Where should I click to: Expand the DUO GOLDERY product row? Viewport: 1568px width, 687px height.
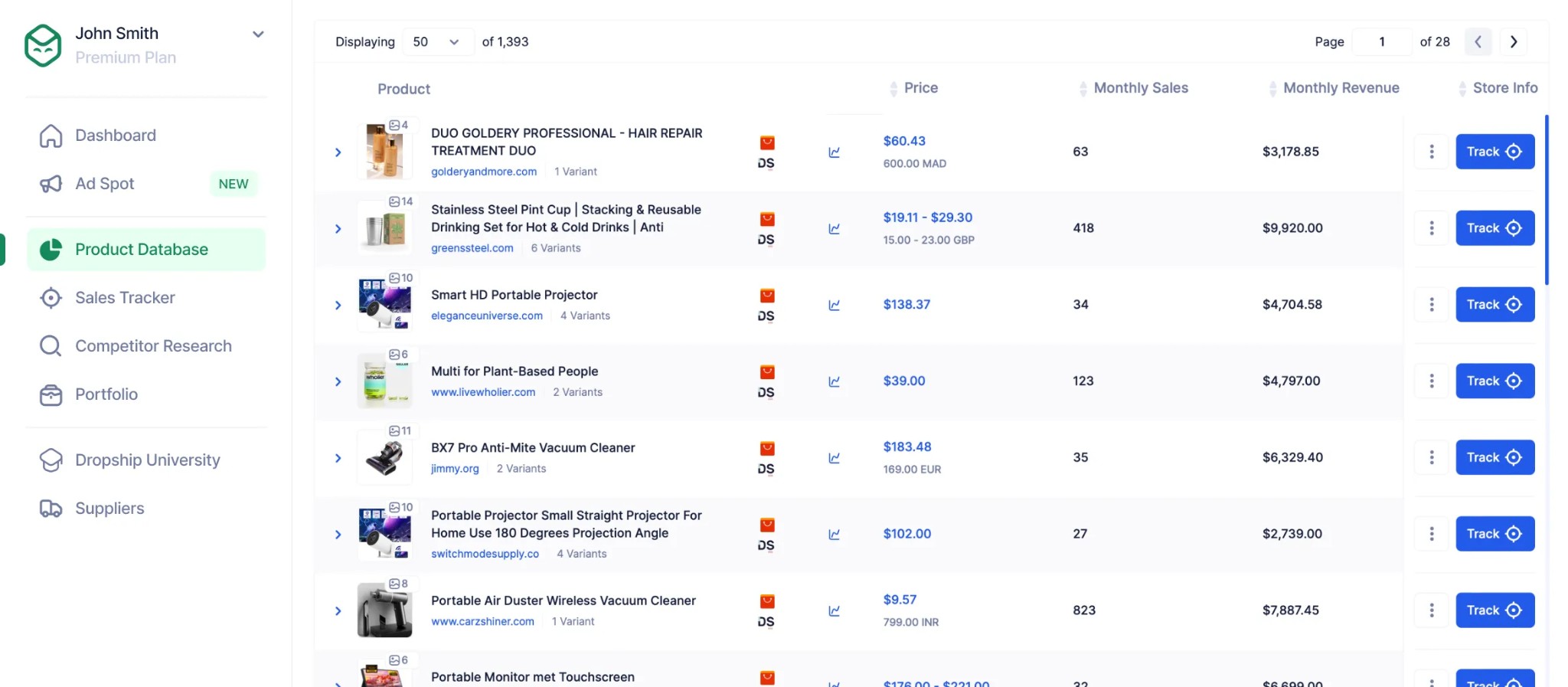[x=338, y=152]
